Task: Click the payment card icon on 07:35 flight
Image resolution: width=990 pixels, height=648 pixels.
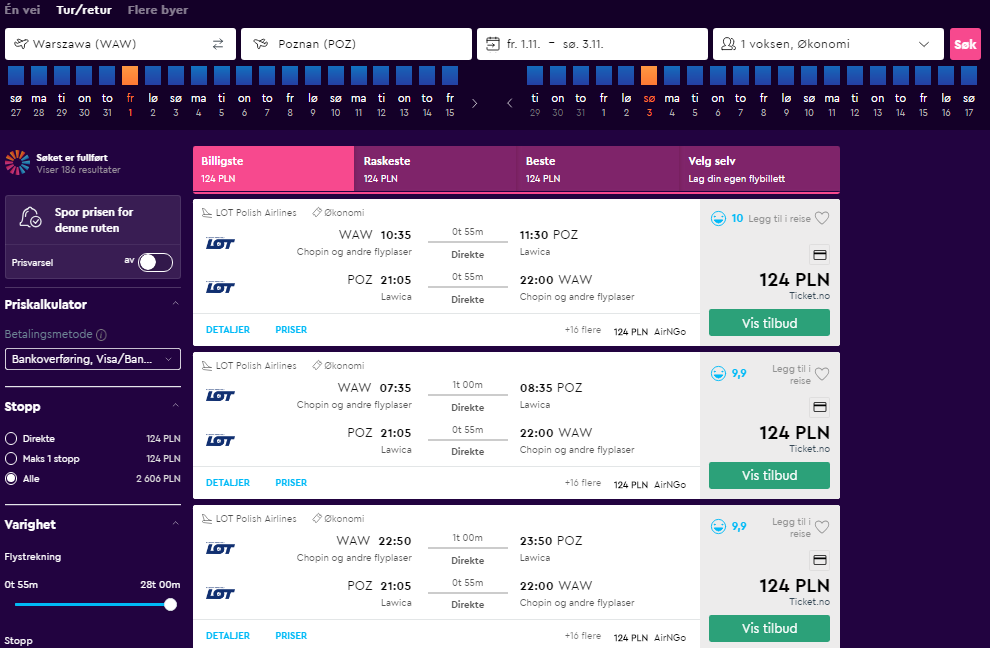Action: (820, 407)
